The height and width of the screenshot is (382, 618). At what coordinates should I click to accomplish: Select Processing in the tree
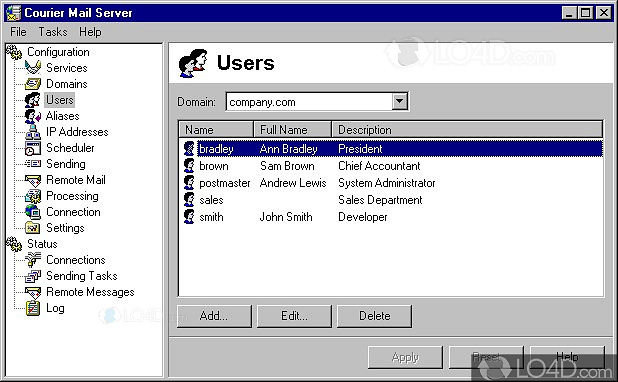[x=72, y=196]
